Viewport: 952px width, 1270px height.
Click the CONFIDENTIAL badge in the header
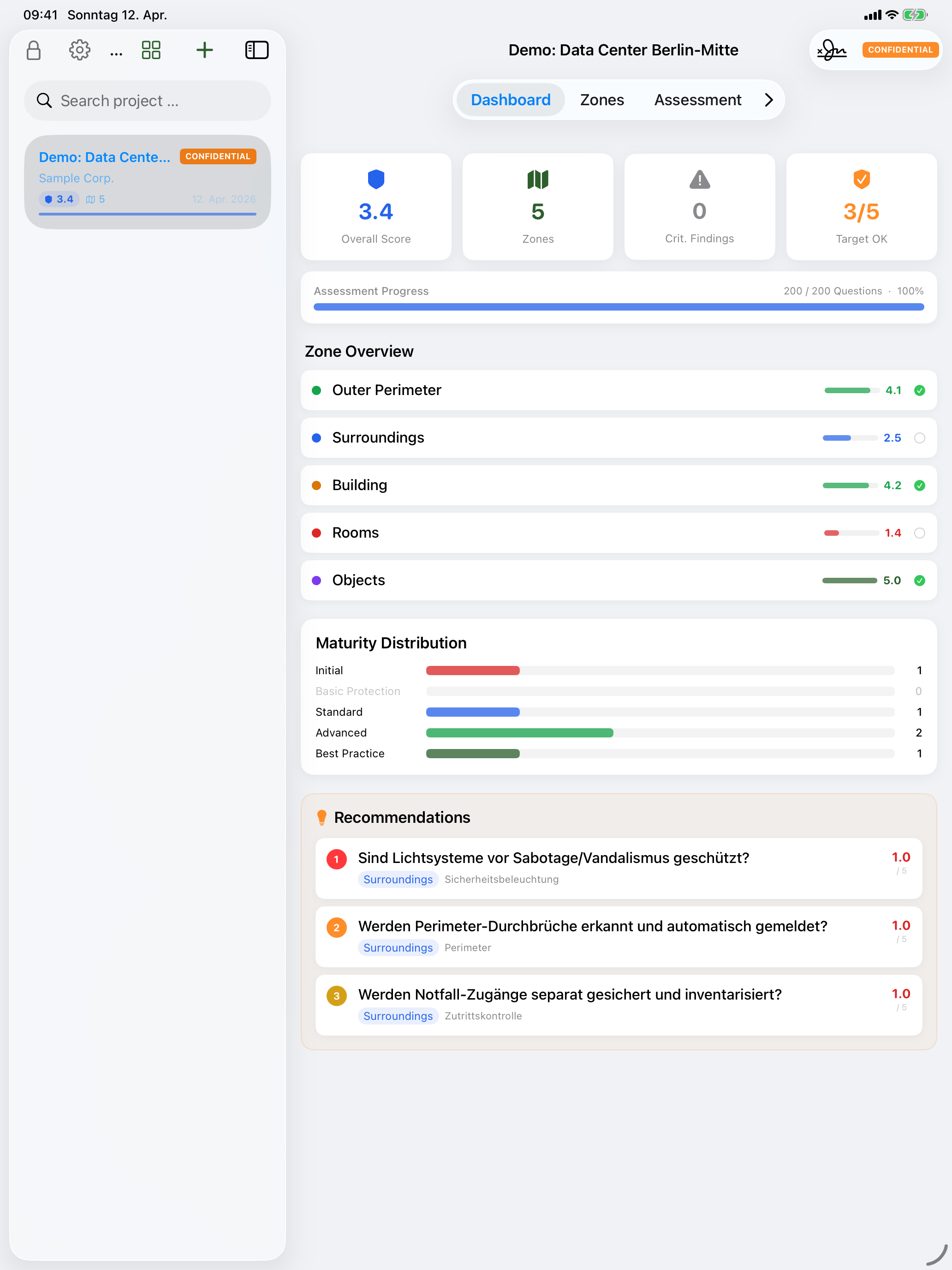pyautogui.click(x=900, y=50)
